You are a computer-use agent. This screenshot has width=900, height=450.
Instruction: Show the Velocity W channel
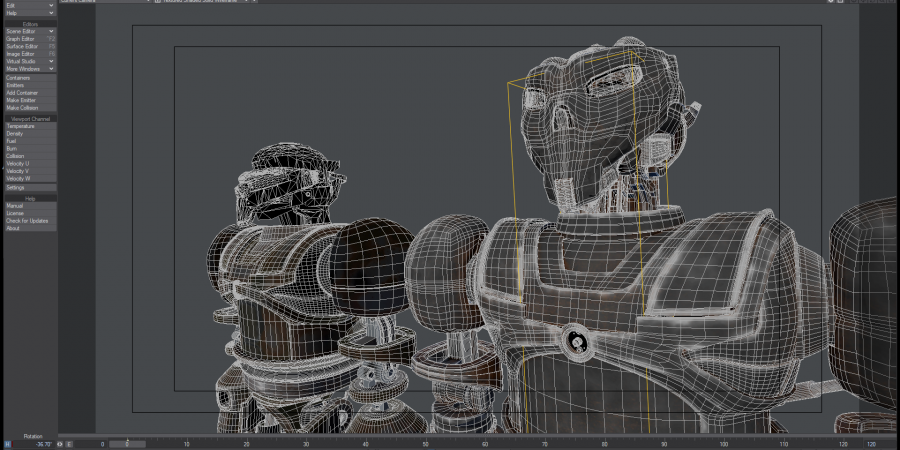click(x=30, y=178)
